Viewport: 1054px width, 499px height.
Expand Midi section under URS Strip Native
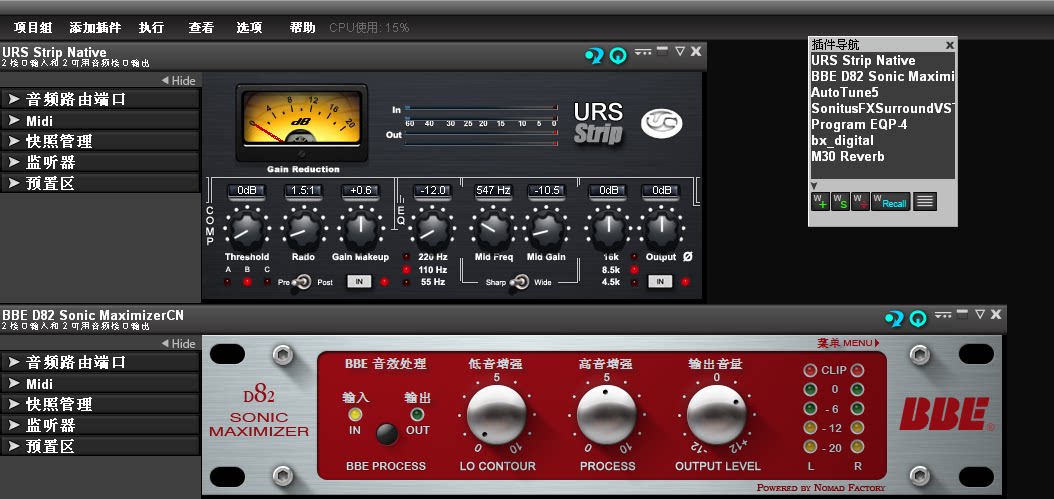(x=100, y=121)
